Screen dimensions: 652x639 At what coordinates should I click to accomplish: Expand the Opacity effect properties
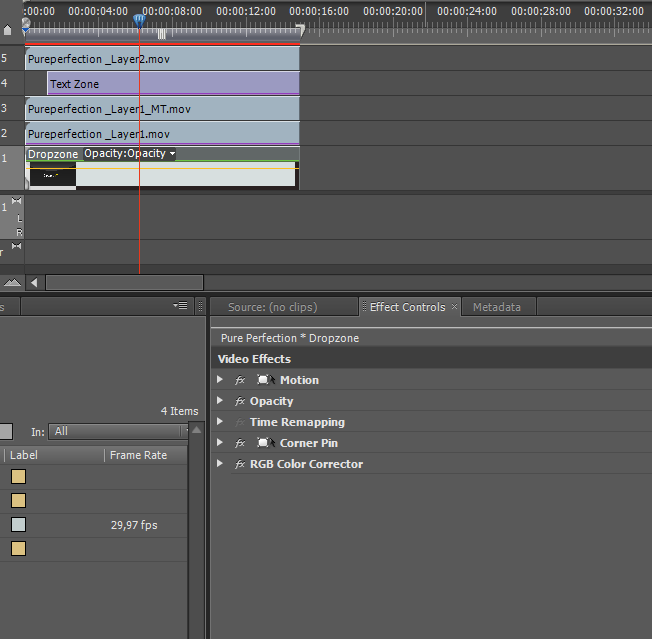click(220, 401)
